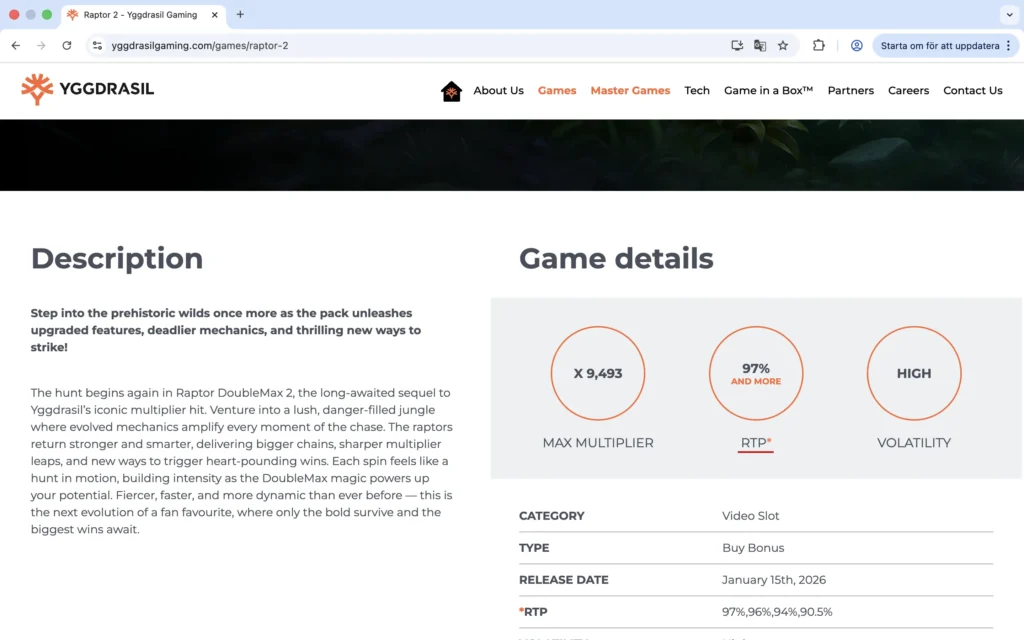Select the Raptor 2 browser tab
This screenshot has height=640, width=1024.
click(x=140, y=15)
